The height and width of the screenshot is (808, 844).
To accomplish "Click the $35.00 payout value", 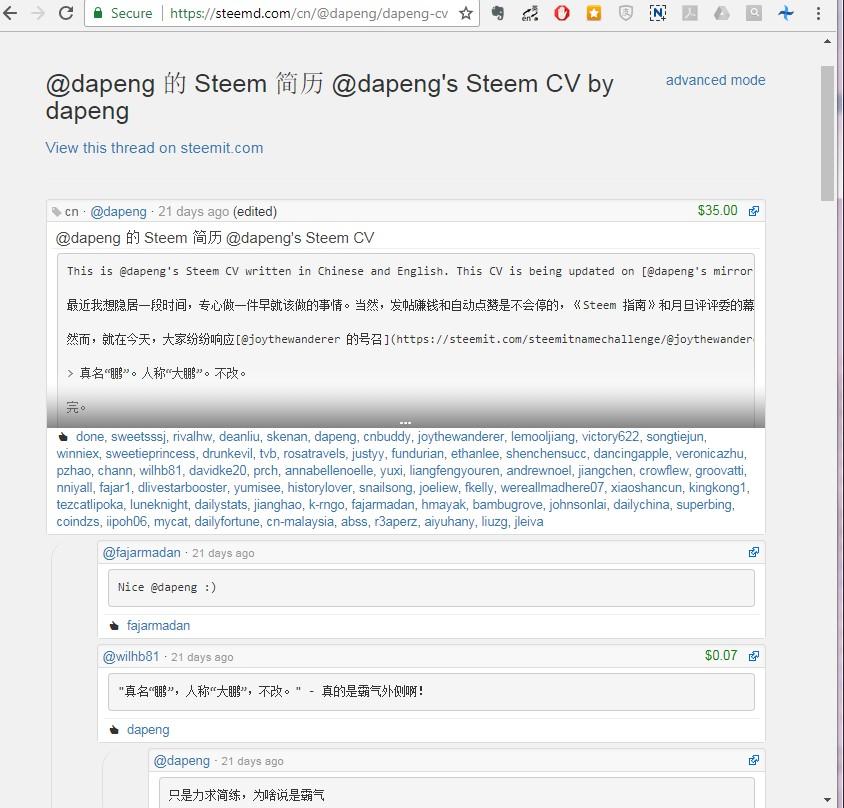I will (x=718, y=210).
